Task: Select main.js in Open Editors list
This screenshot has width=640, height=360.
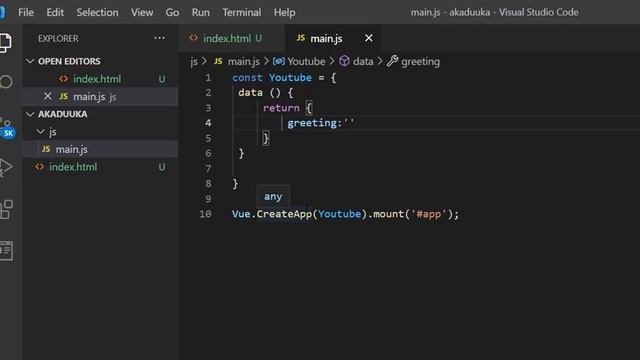Action: pos(100,96)
